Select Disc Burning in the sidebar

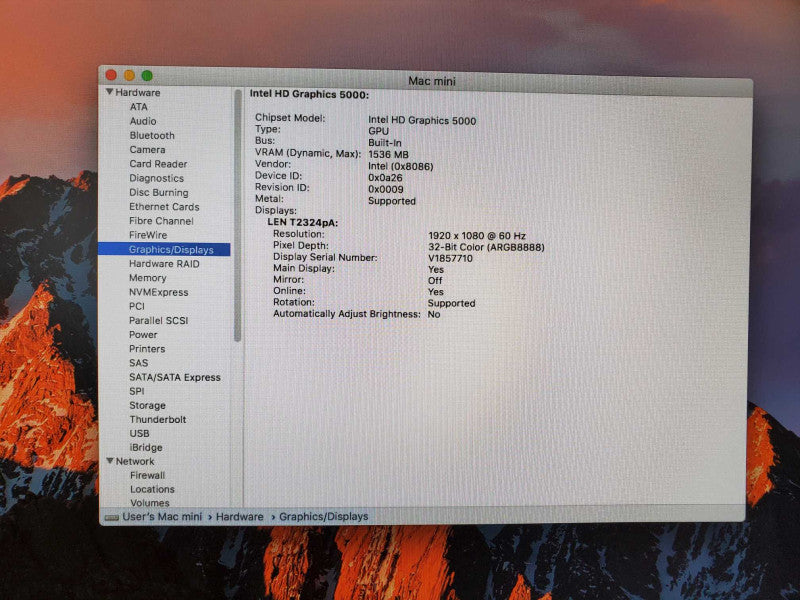coord(159,192)
